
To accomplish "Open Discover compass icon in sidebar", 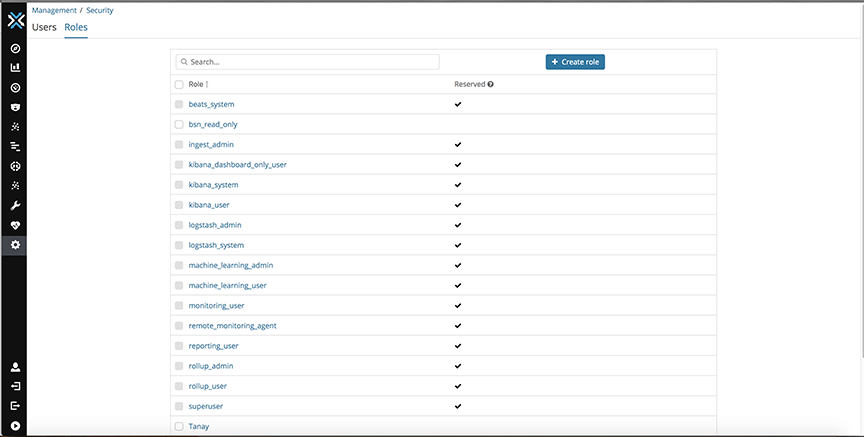I will pyautogui.click(x=15, y=48).
